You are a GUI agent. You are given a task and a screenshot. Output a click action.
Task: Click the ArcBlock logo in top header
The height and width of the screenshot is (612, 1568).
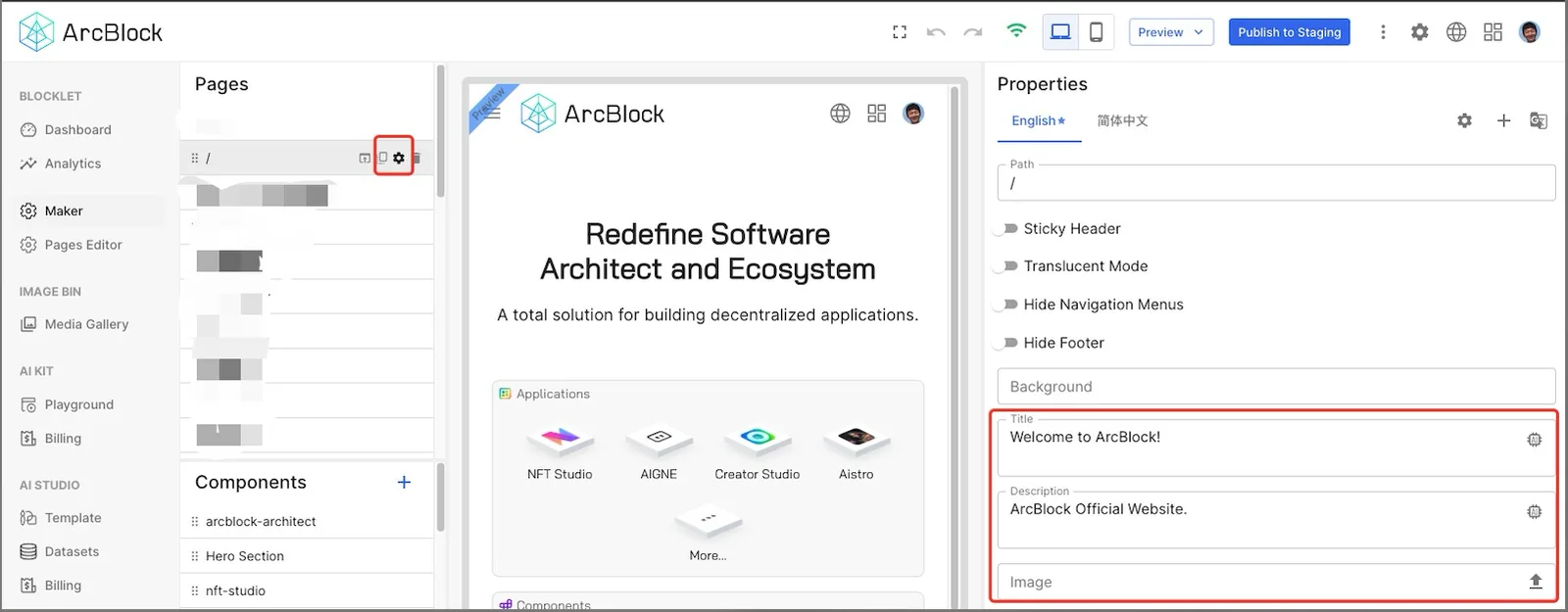point(90,32)
